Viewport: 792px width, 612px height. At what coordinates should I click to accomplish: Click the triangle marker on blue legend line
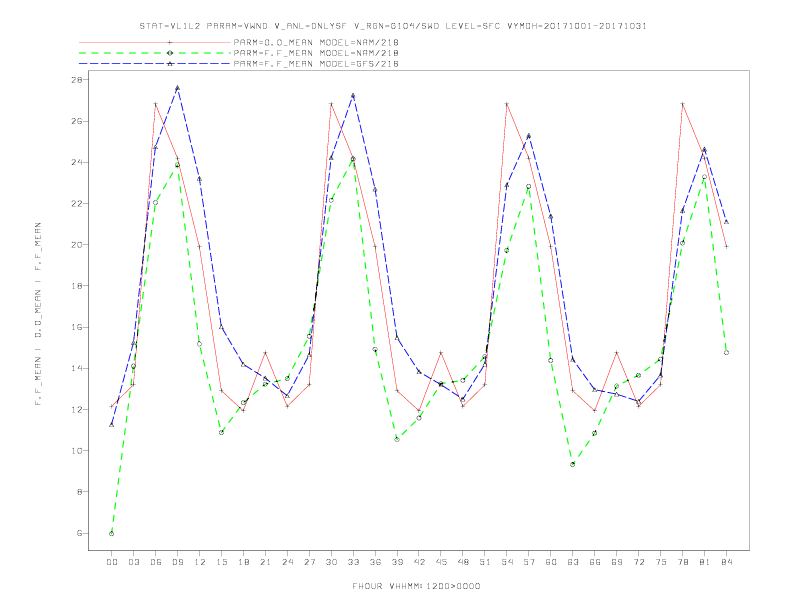(170, 64)
